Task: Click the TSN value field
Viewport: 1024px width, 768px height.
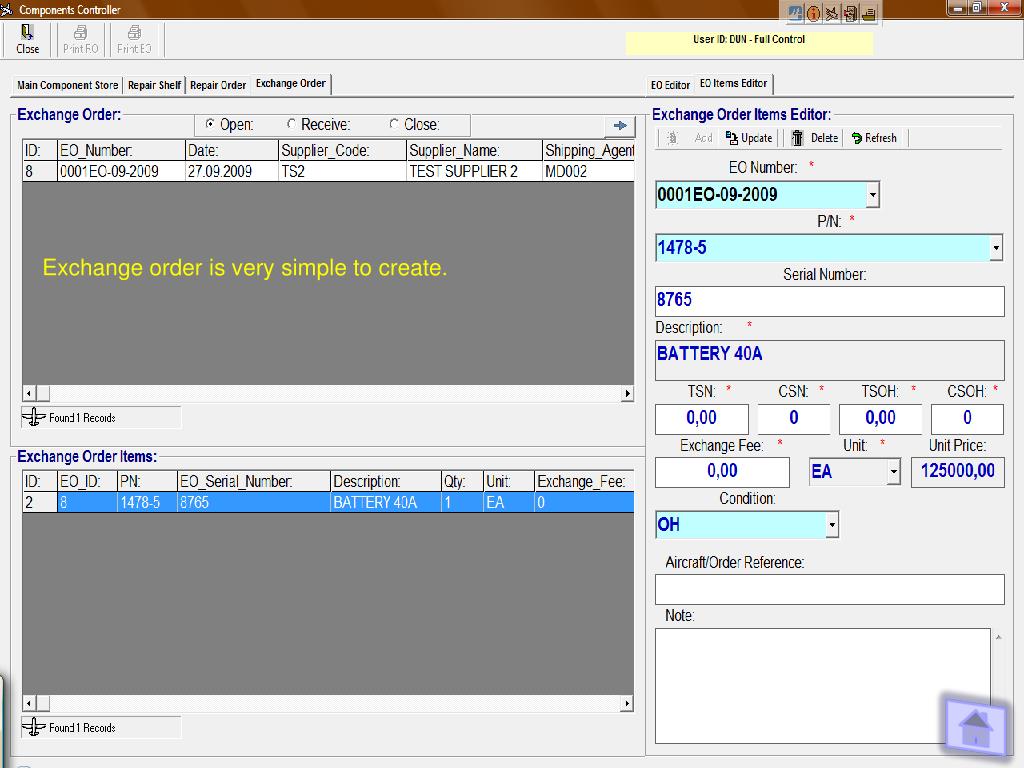Action: pos(701,419)
